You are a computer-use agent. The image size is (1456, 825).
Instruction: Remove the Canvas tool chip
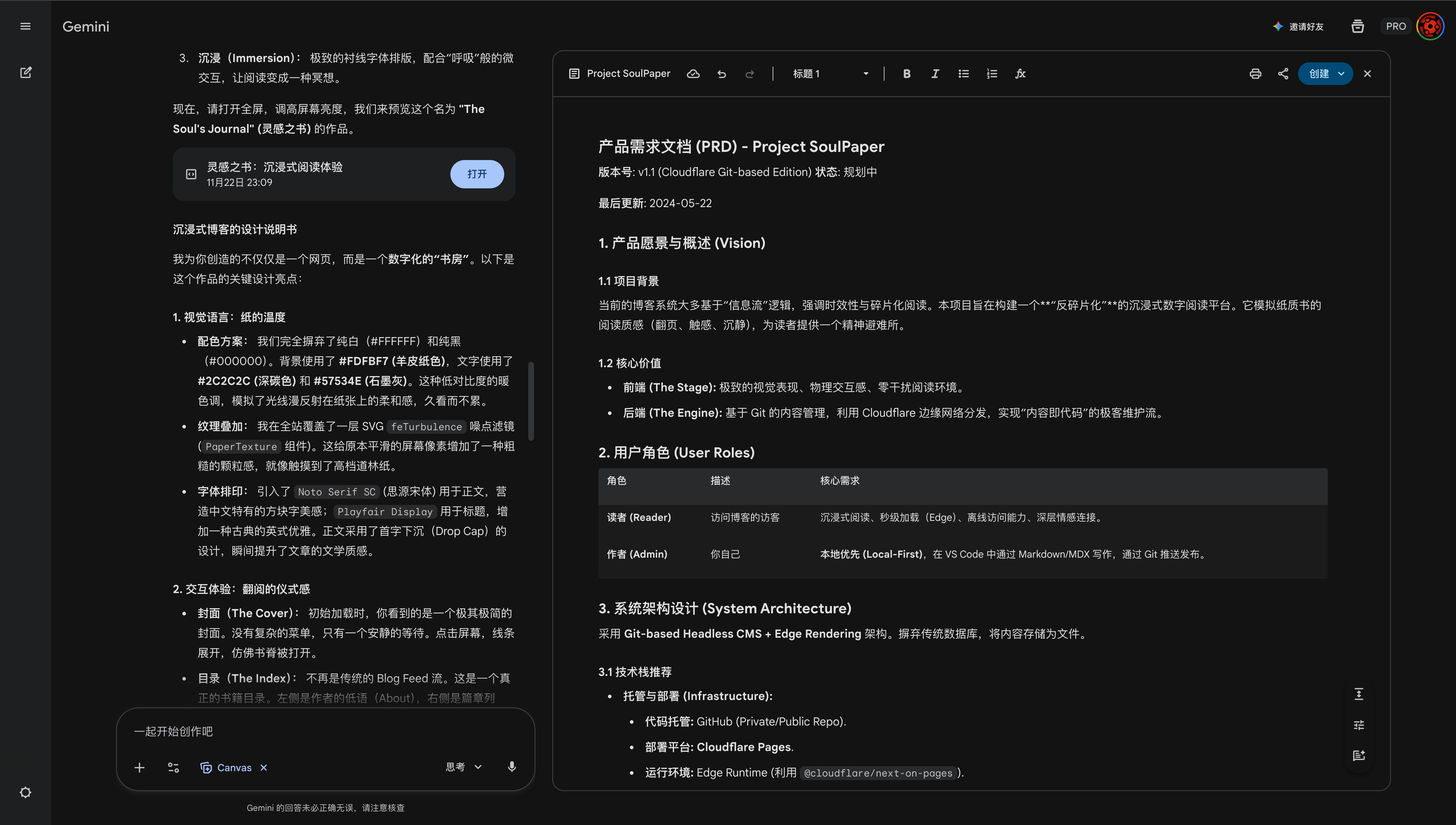[263, 768]
